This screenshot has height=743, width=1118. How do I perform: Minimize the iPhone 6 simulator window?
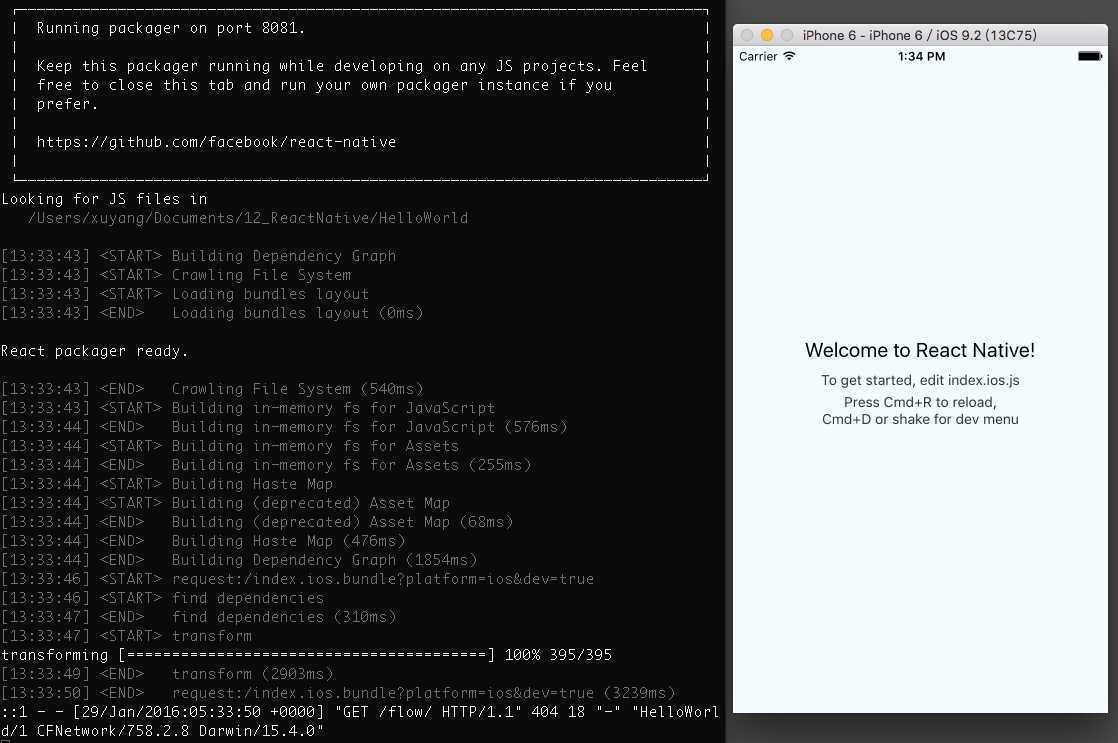767,35
